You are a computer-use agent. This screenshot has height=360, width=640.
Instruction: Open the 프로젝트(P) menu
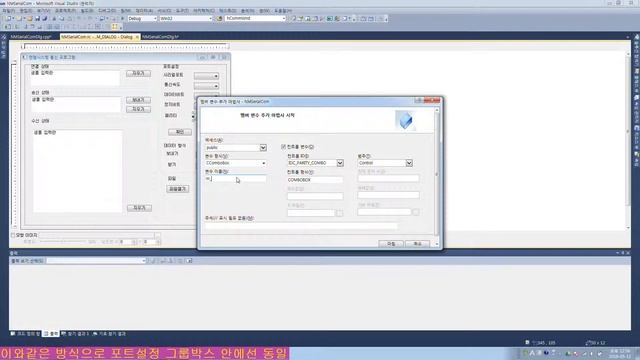(65, 11)
